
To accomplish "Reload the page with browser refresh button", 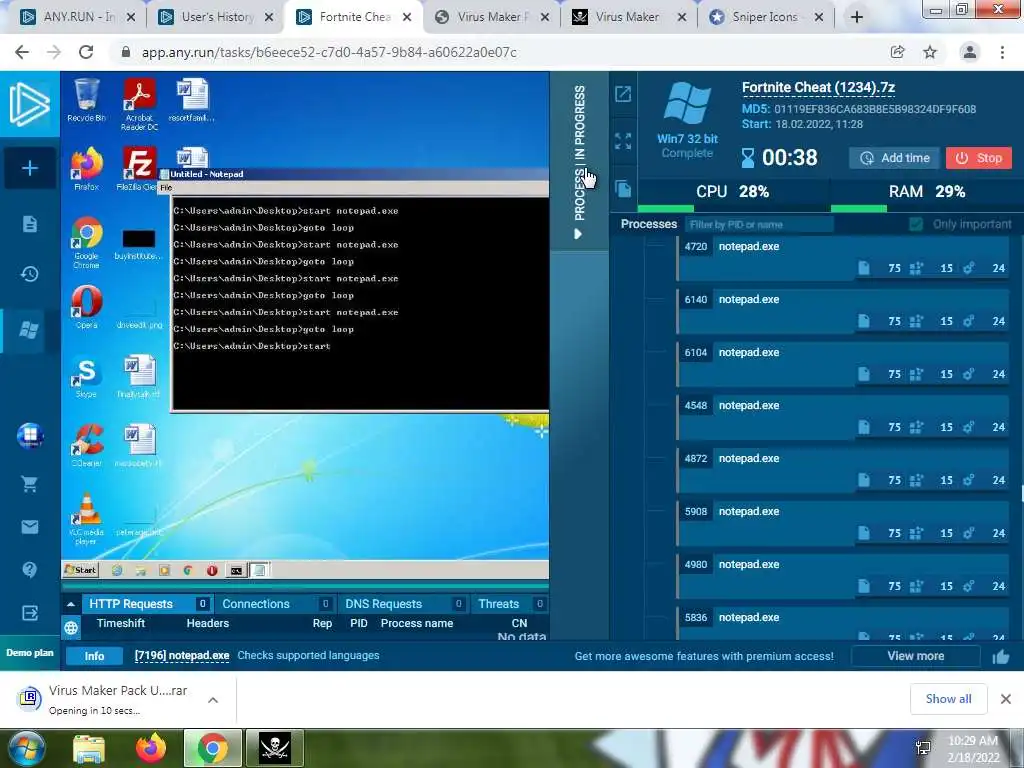I will tap(86, 52).
